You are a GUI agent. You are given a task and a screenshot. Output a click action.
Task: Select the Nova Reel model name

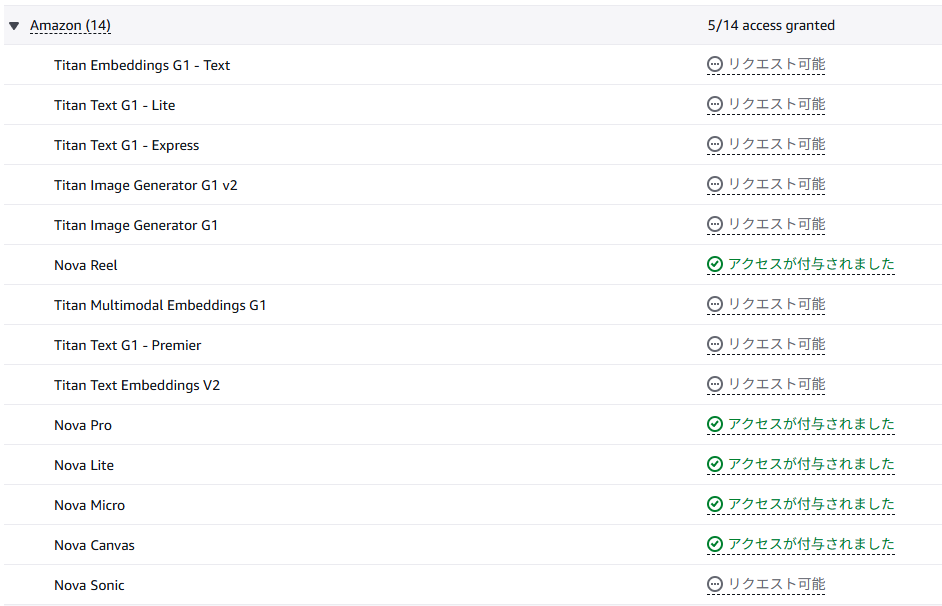coord(85,265)
